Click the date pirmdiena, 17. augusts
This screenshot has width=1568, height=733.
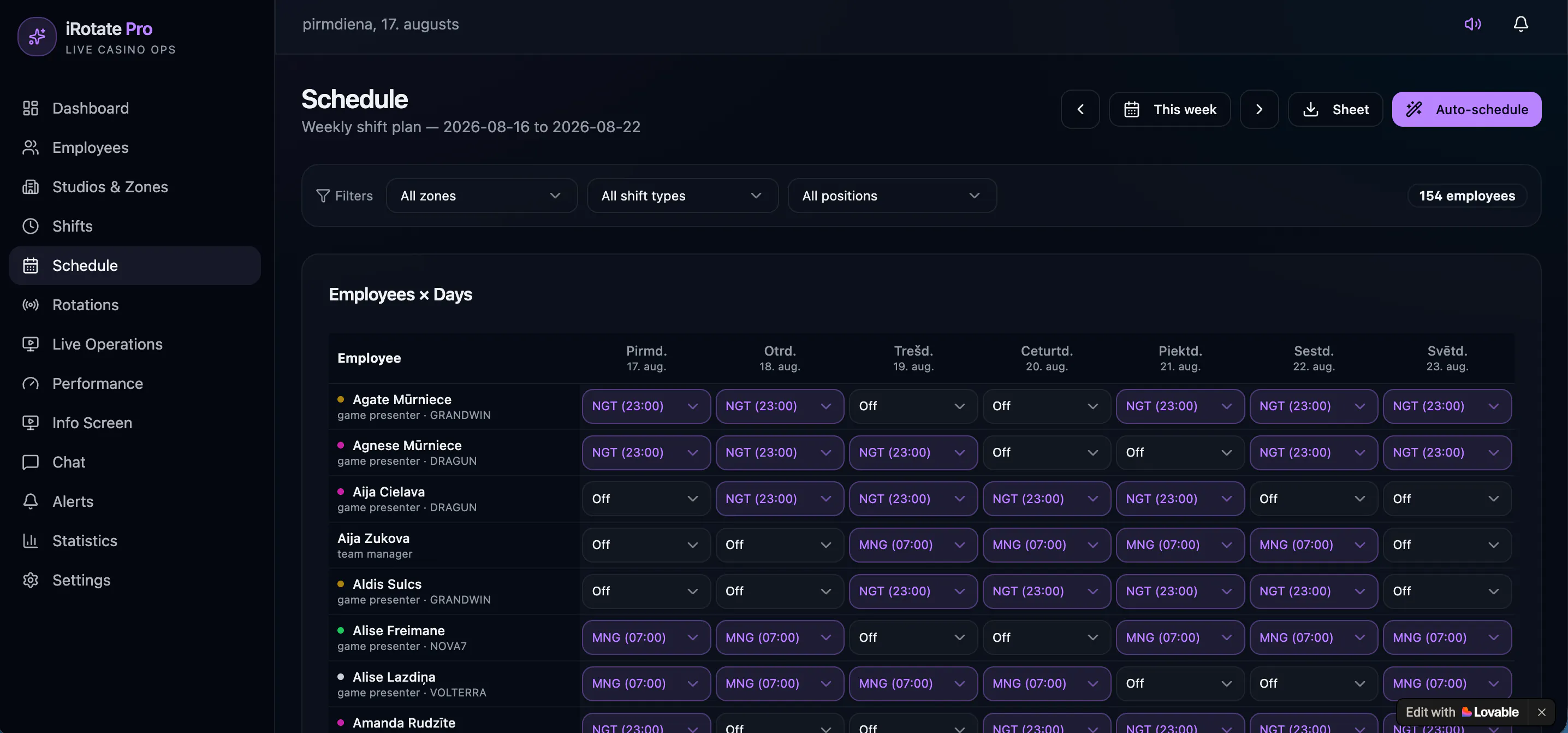(381, 25)
